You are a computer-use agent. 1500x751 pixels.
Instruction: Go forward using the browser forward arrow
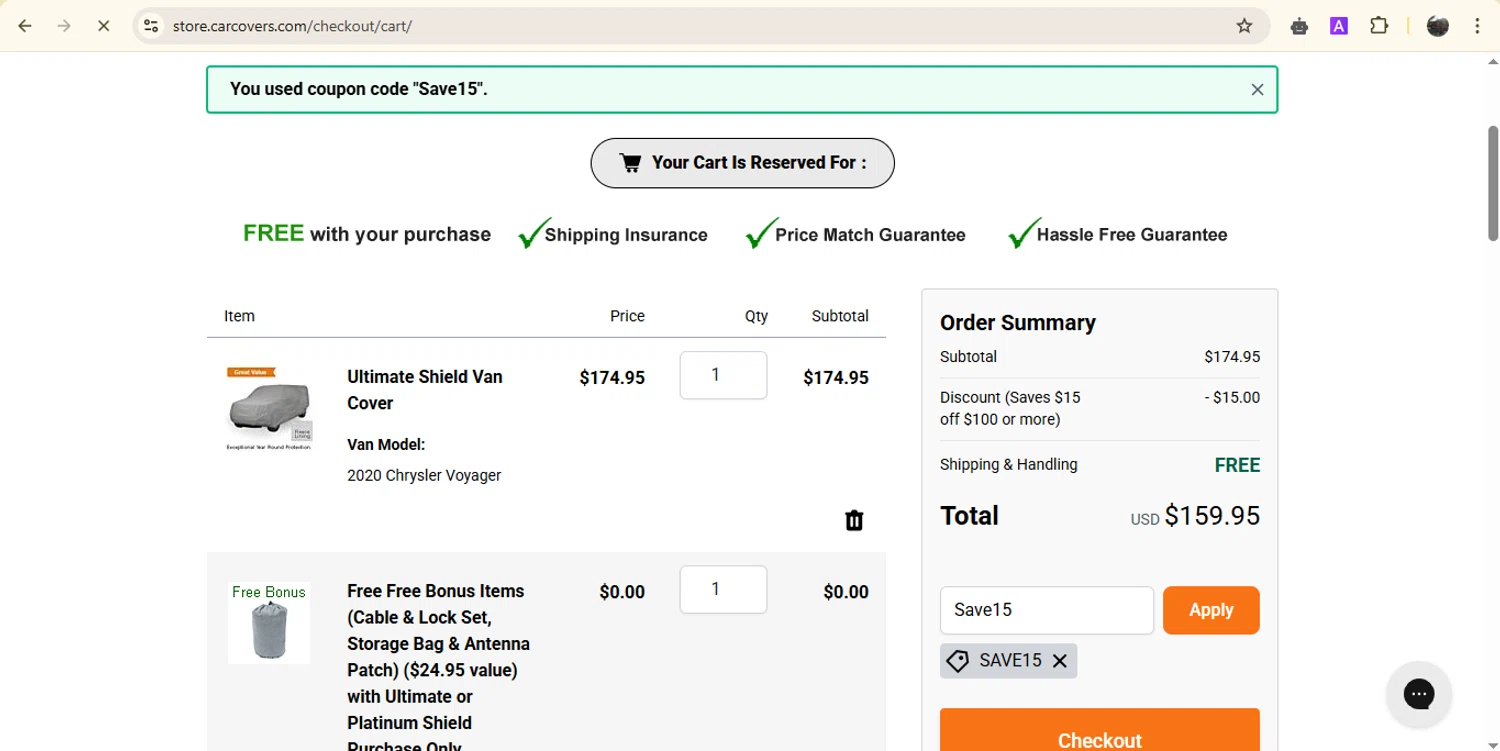pyautogui.click(x=64, y=26)
